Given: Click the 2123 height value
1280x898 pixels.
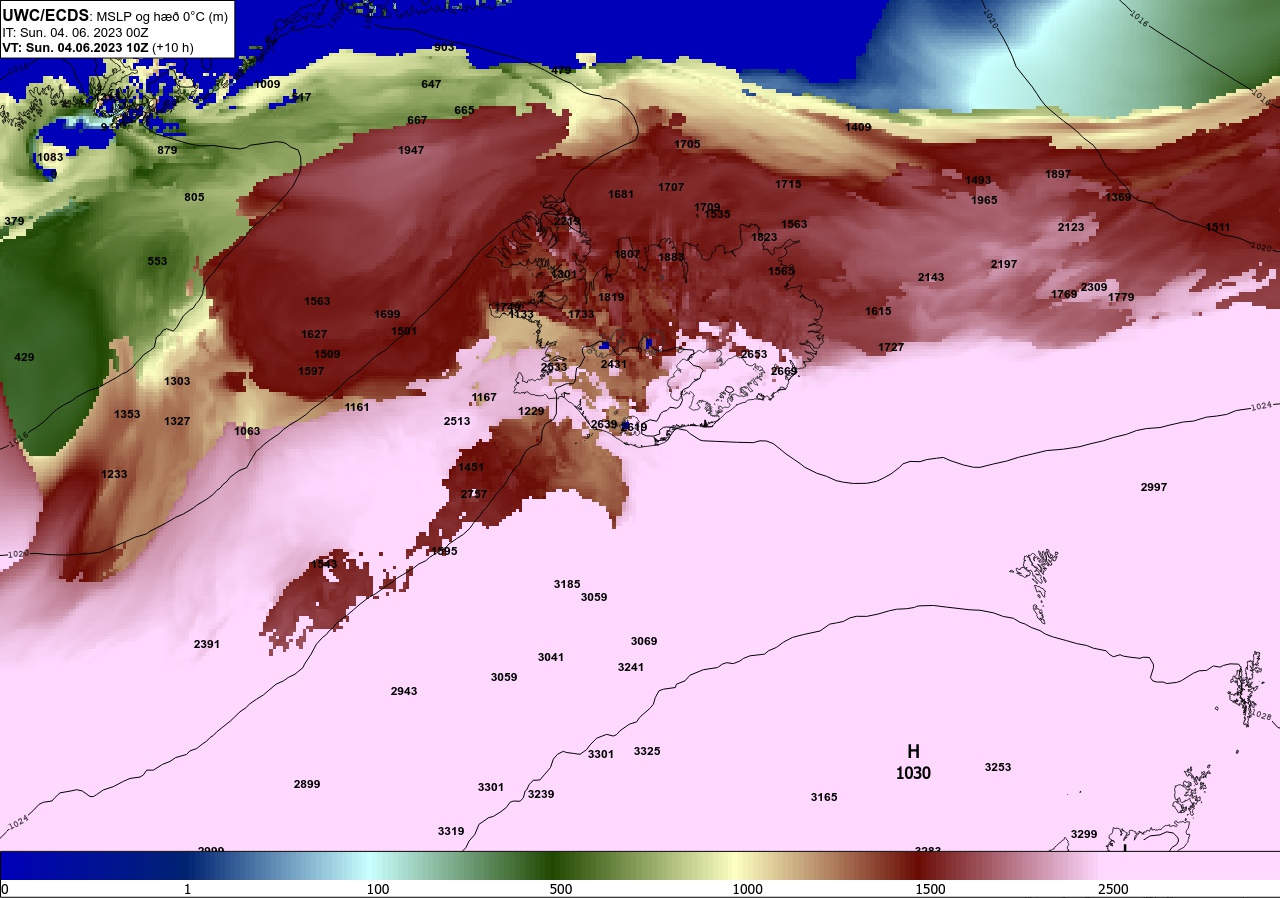Looking at the screenshot, I should 1071,227.
